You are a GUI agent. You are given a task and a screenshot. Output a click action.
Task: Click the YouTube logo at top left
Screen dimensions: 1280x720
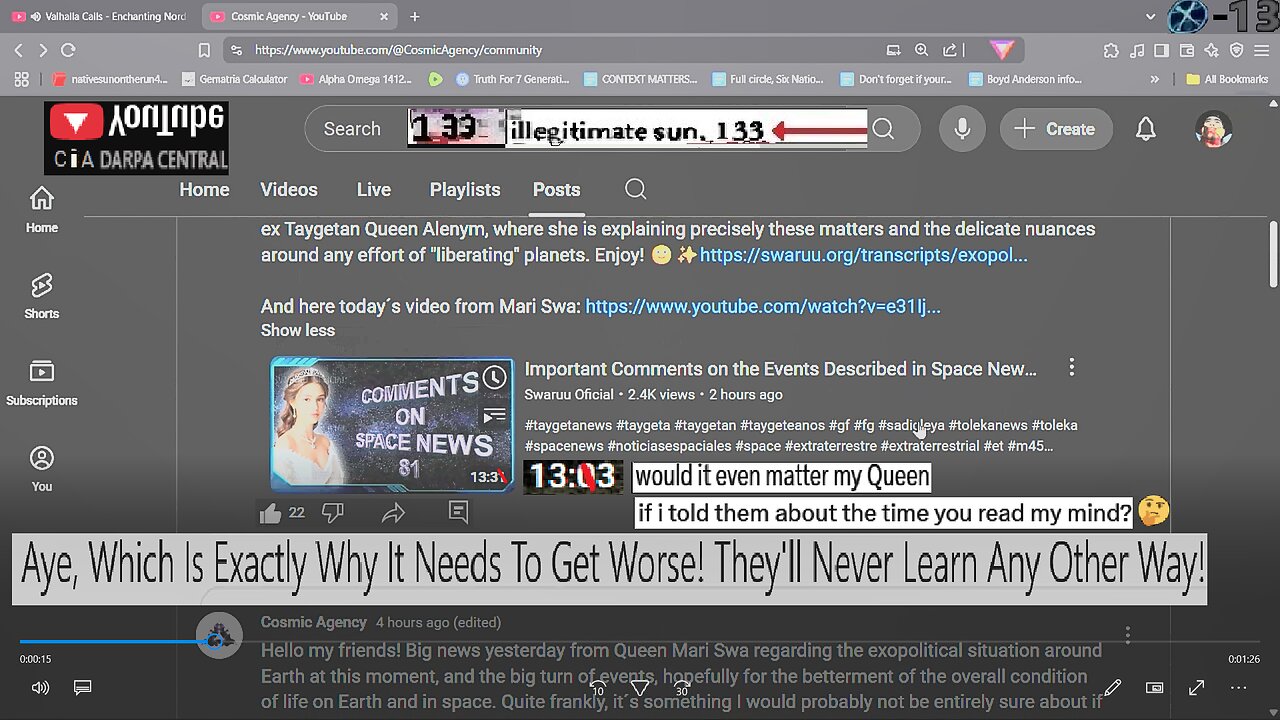136,138
